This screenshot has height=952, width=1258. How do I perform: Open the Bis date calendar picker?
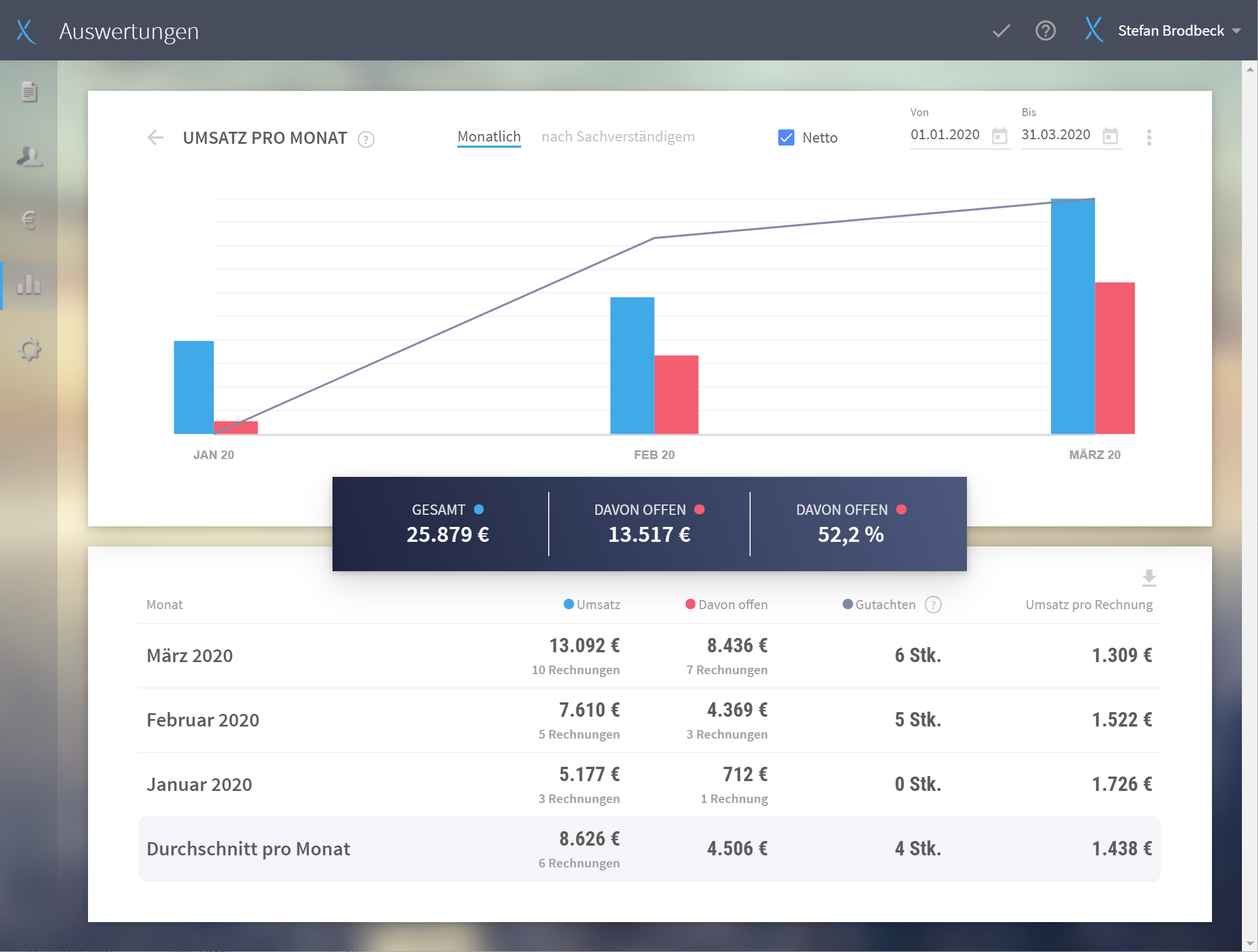(1110, 136)
